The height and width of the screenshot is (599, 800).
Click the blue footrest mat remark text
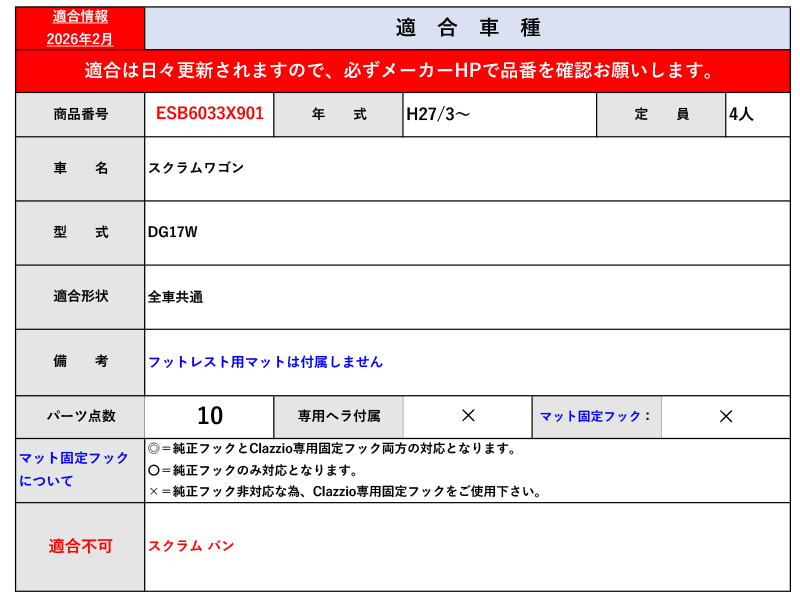point(265,362)
